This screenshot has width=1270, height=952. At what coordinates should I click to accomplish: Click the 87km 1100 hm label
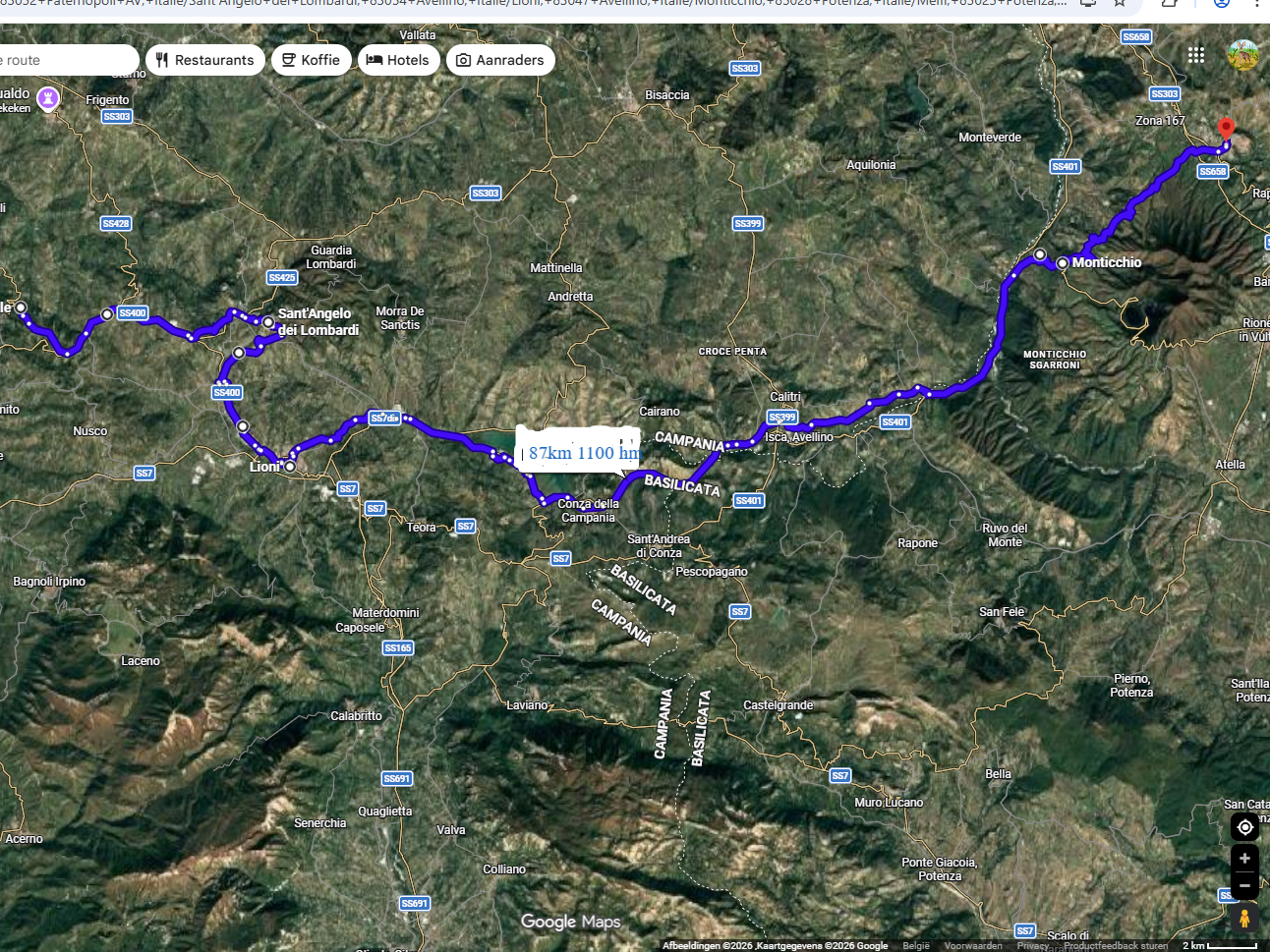(580, 452)
